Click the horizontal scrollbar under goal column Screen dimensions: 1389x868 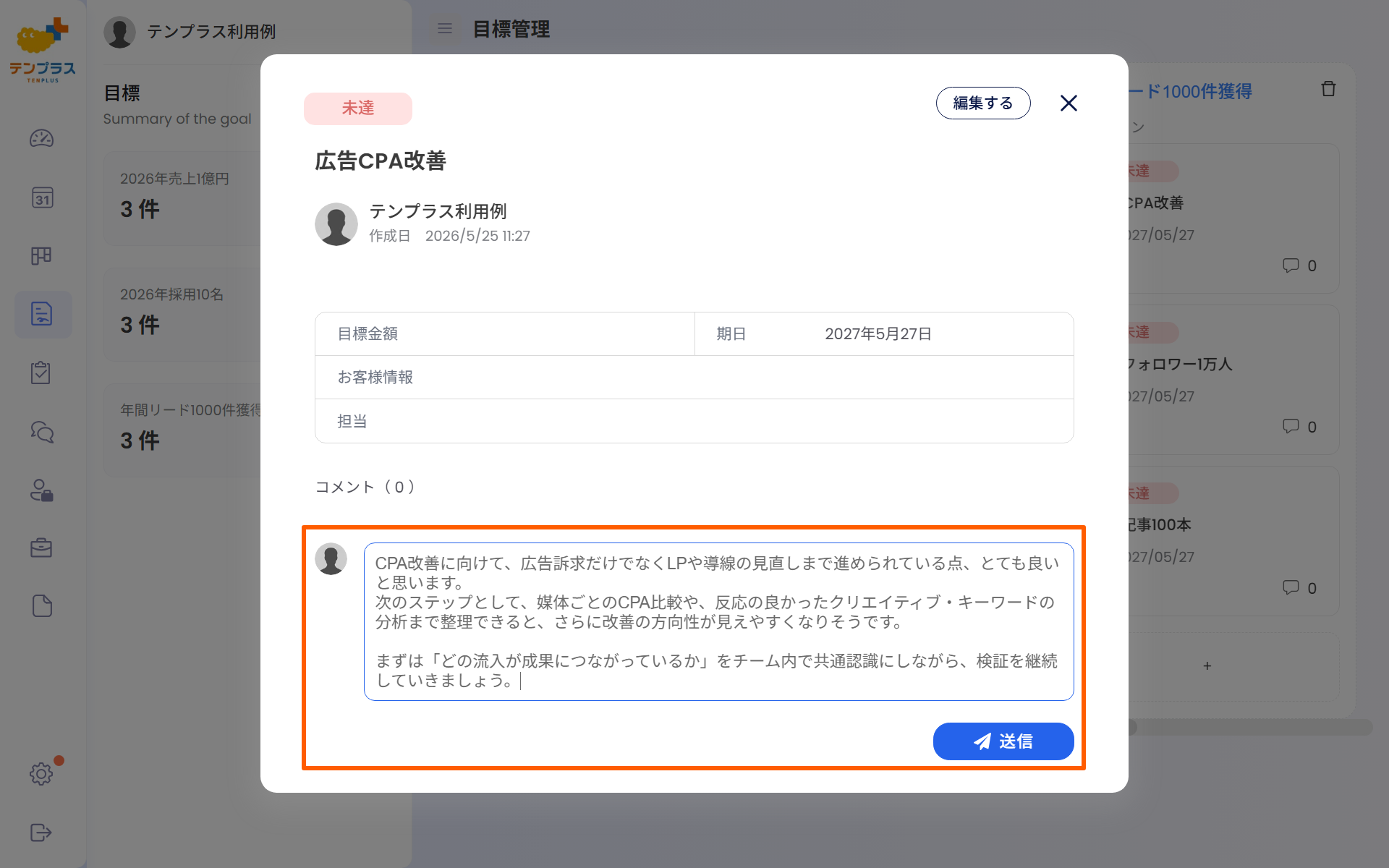1250,727
